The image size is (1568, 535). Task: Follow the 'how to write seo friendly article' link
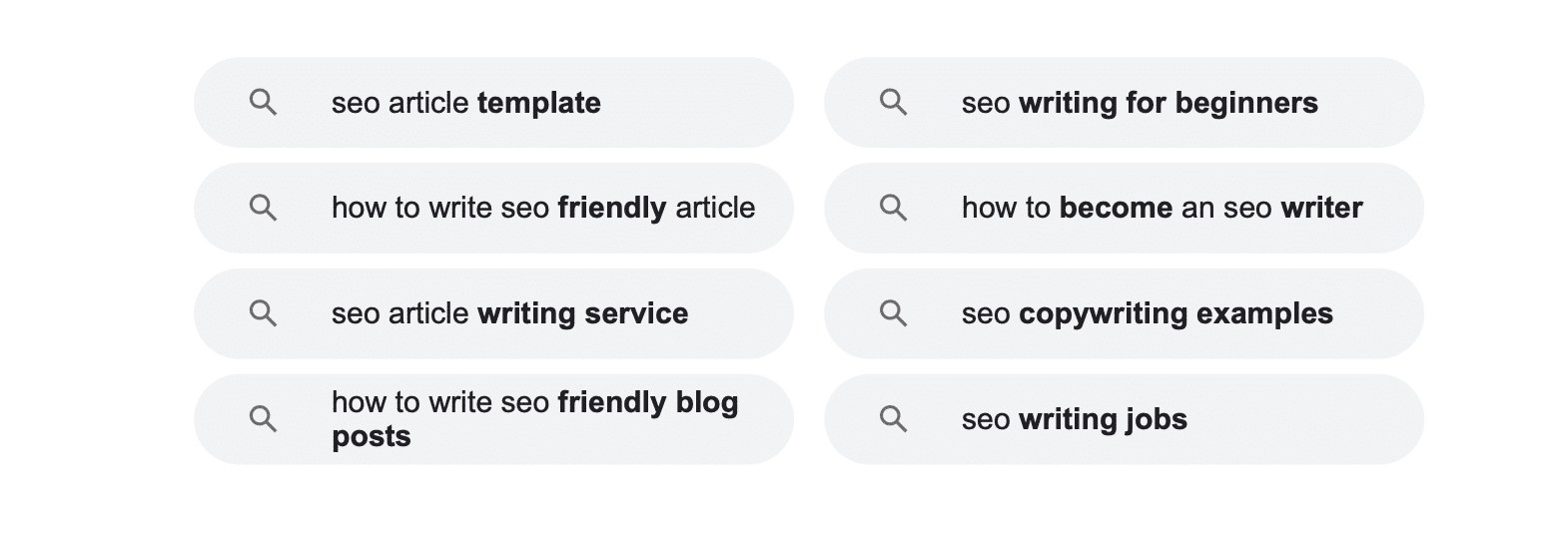pos(493,208)
